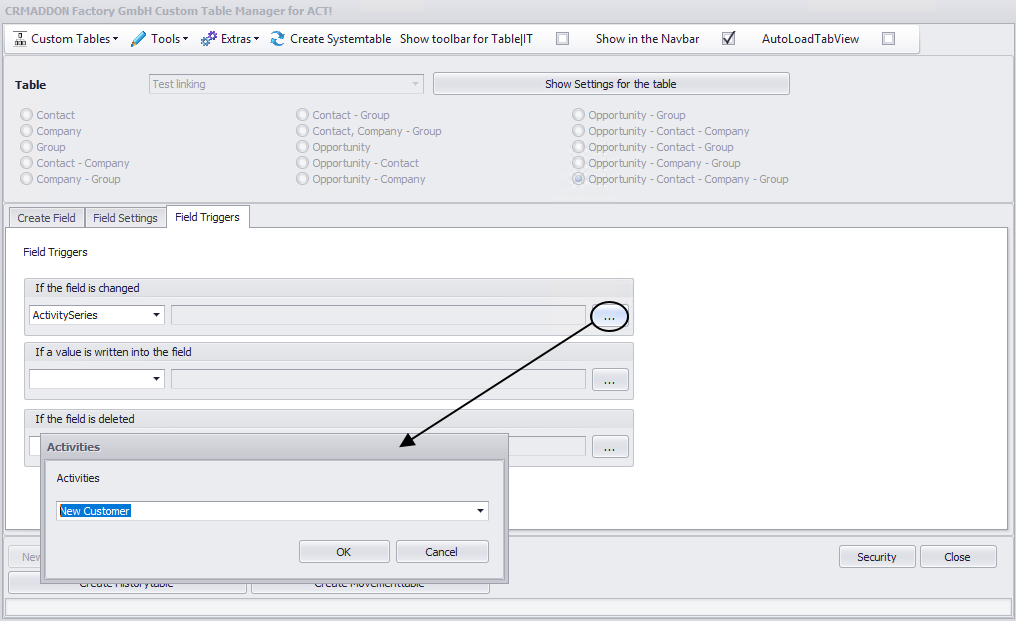This screenshot has height=621, width=1016.
Task: Open the ActivitySeries dropdown
Action: (x=159, y=314)
